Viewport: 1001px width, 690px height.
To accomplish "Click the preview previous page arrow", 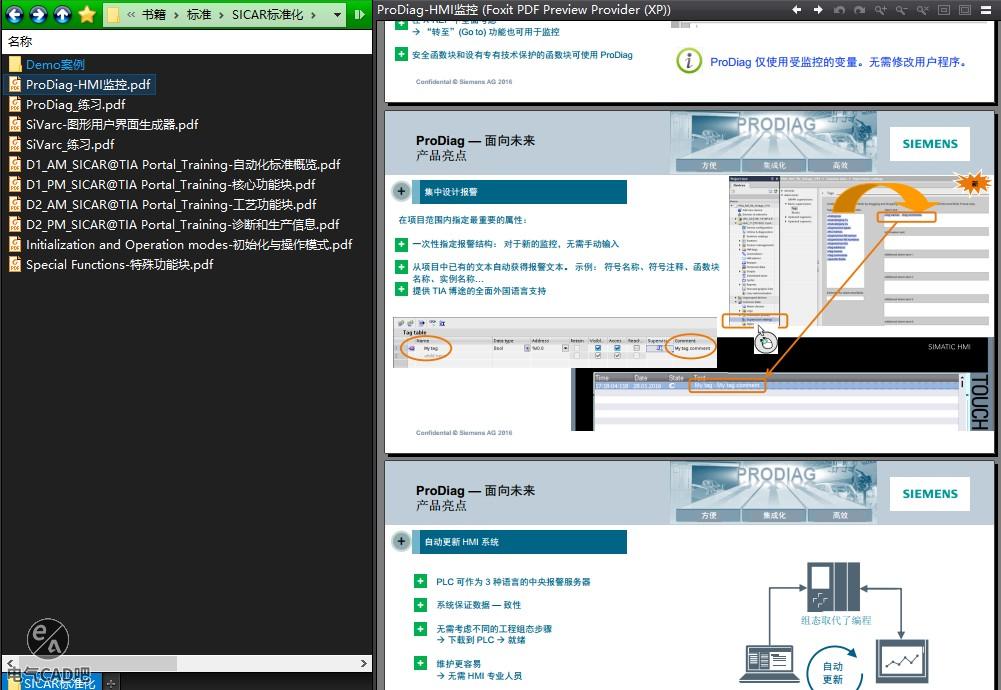I will pyautogui.click(x=797, y=10).
